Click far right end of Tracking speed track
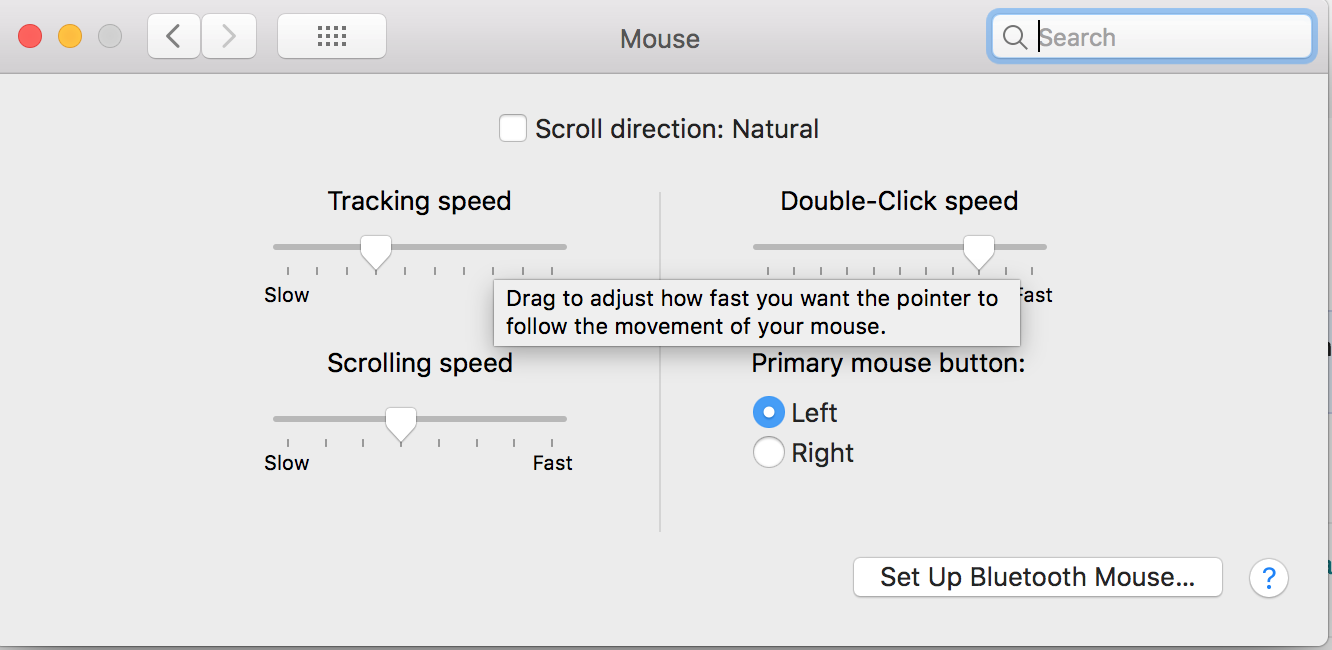Screen dimensions: 1332x650 tap(562, 247)
